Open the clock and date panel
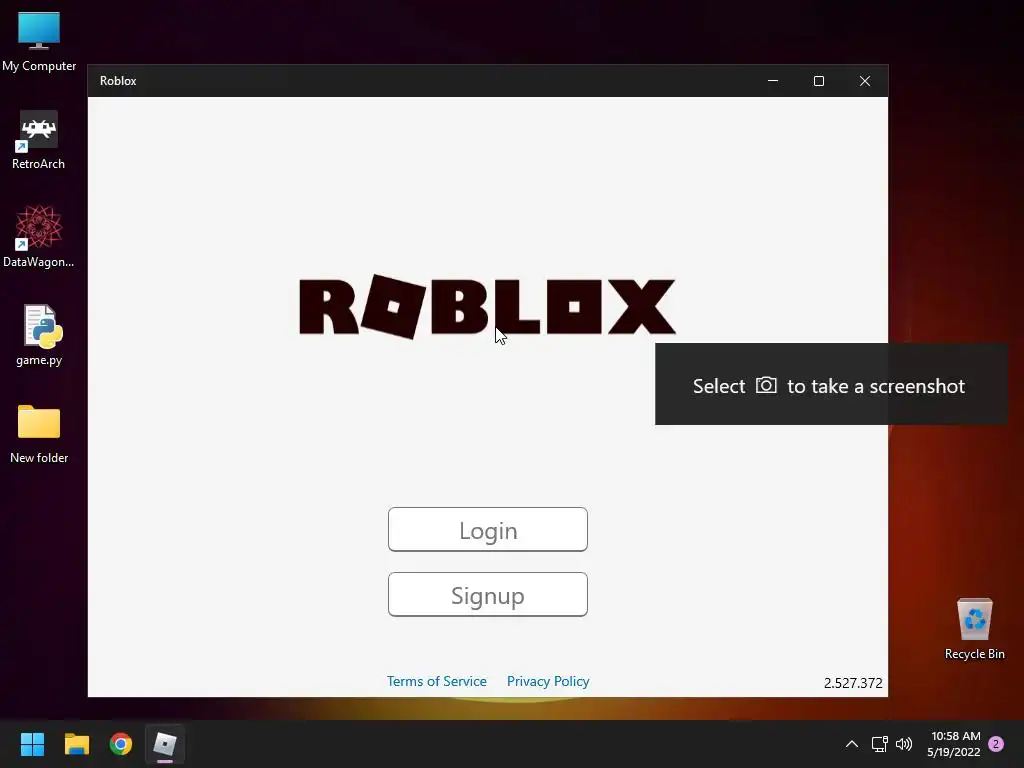The height and width of the screenshot is (768, 1024). (953, 744)
